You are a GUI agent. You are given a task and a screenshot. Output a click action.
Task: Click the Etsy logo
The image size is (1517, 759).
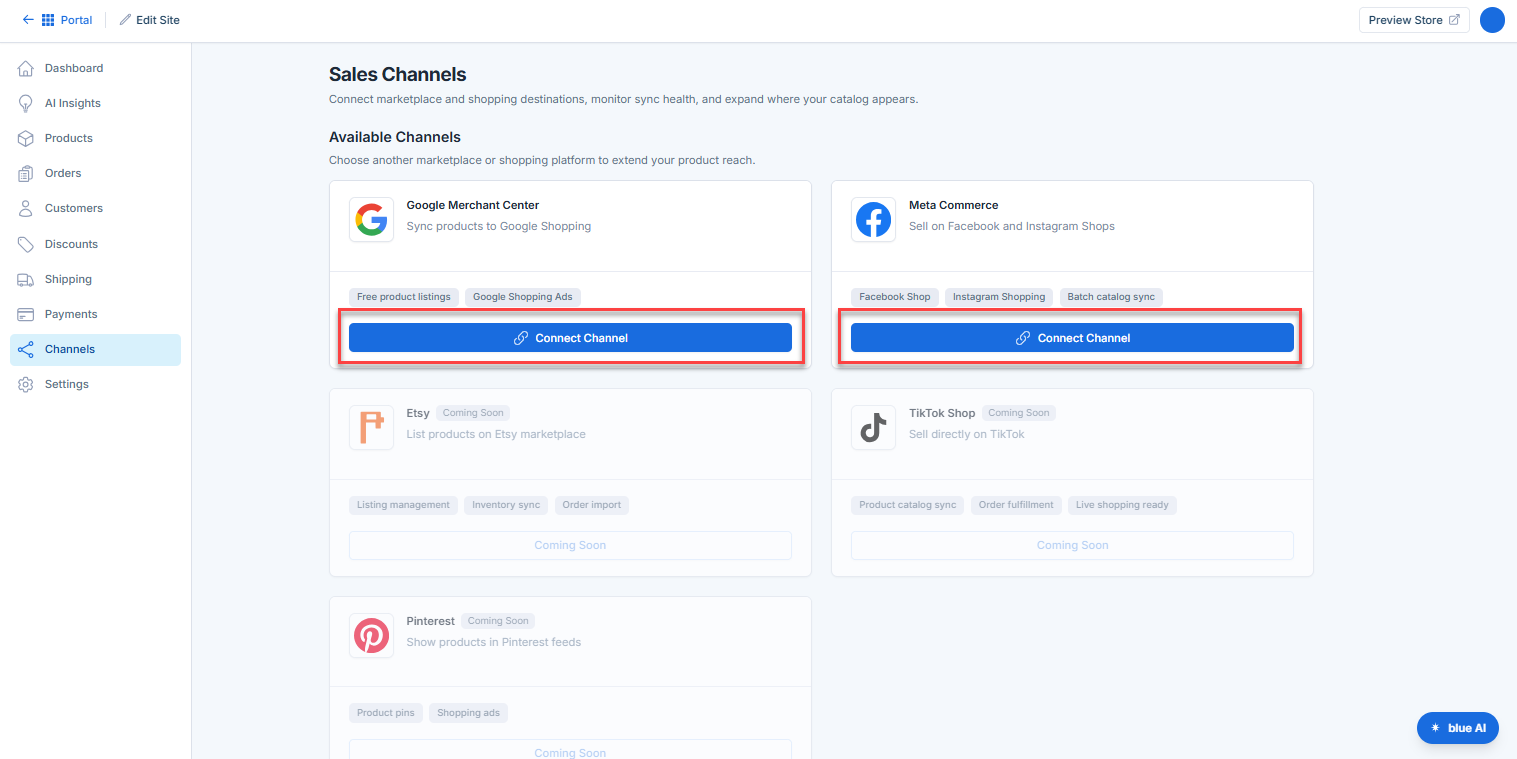pyautogui.click(x=371, y=427)
